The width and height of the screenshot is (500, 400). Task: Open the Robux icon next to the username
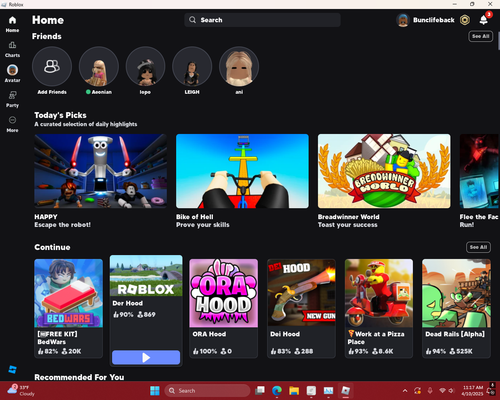[x=465, y=20]
